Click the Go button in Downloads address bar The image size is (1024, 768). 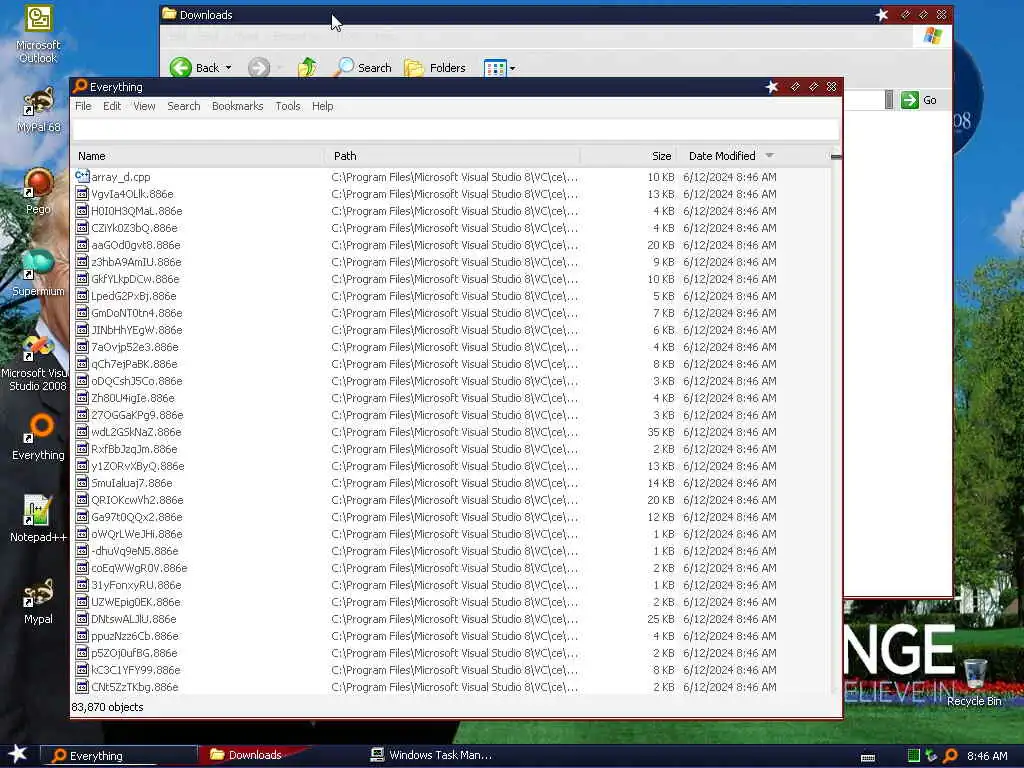[x=919, y=100]
